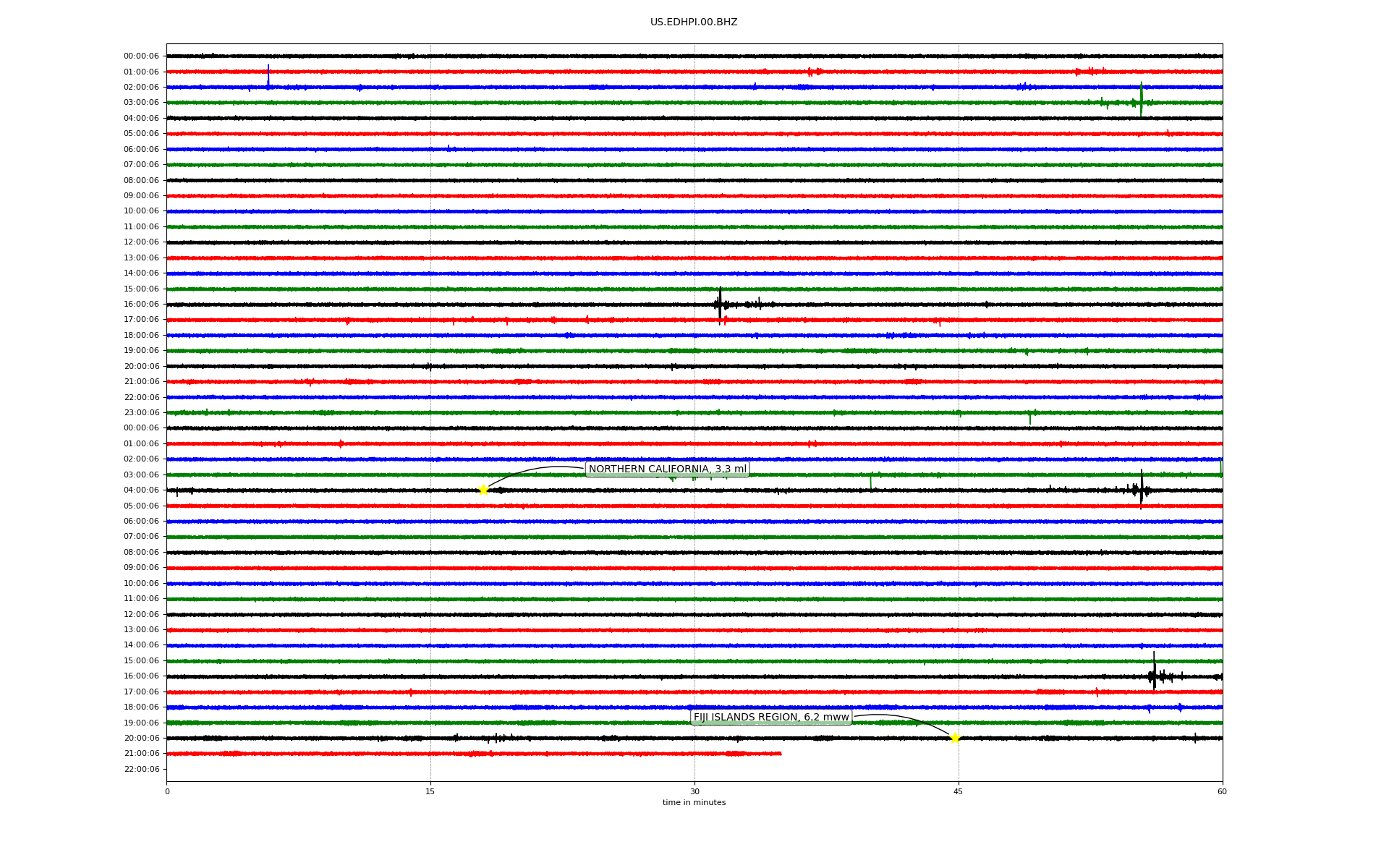Click the 60 tick on the x-axis
The height and width of the screenshot is (868, 1389).
coord(1222,791)
